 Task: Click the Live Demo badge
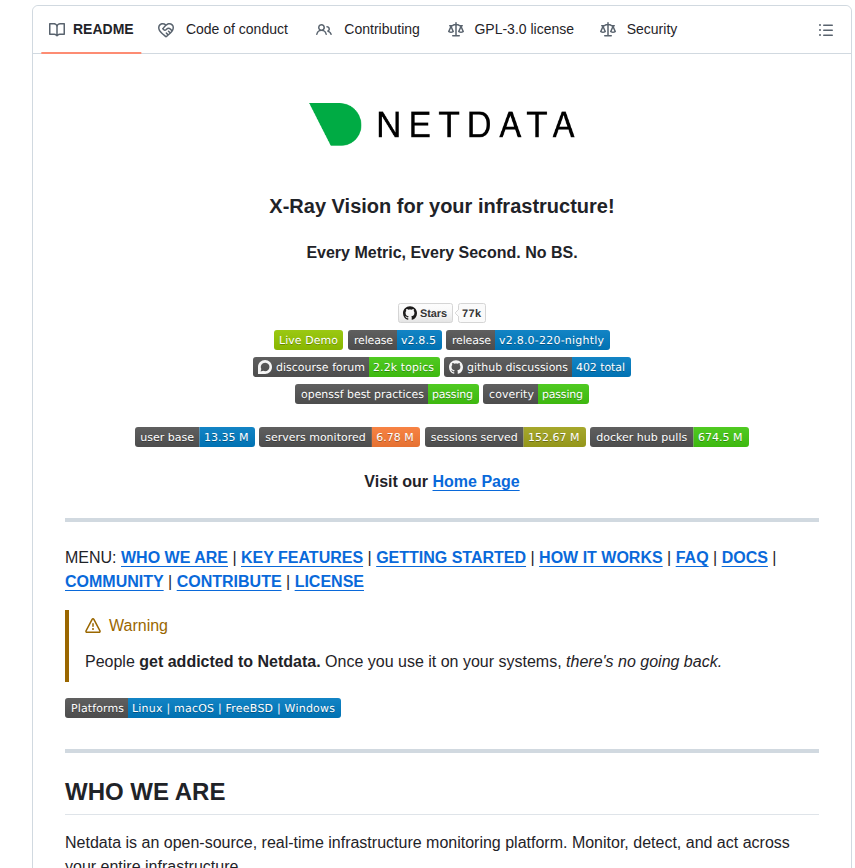(307, 339)
